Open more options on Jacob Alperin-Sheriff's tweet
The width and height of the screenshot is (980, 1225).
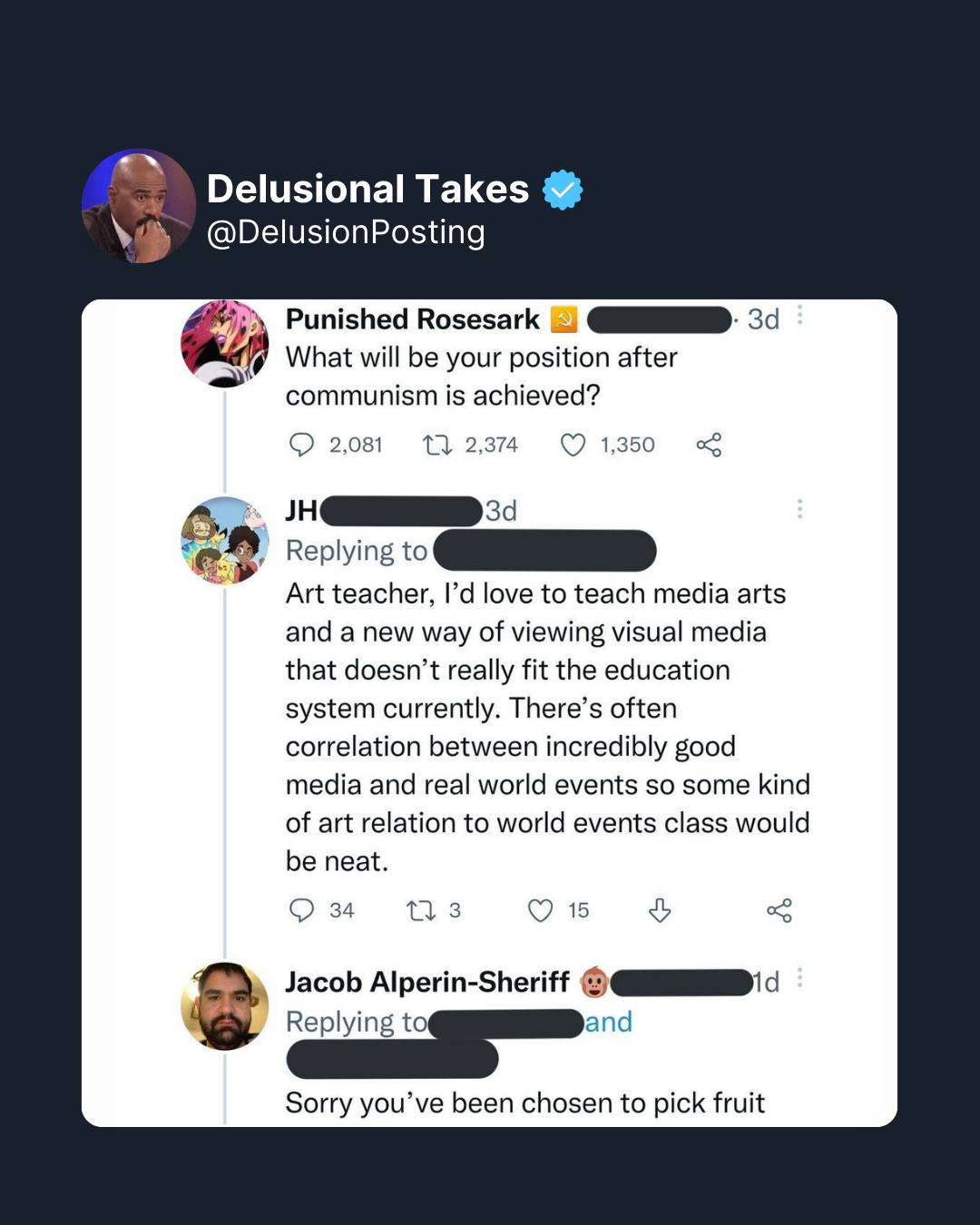pyautogui.click(x=799, y=978)
